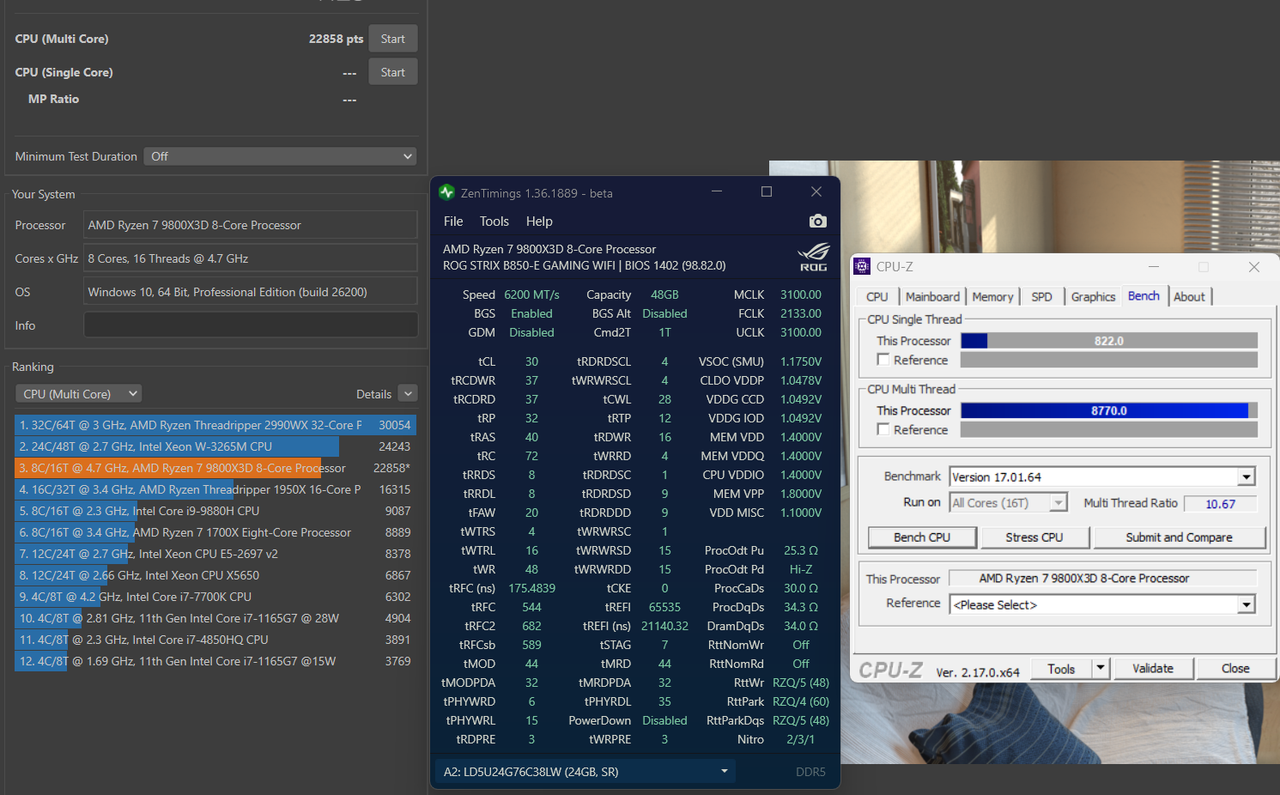Click into the Info input field
This screenshot has height=795, width=1280.
[251, 325]
